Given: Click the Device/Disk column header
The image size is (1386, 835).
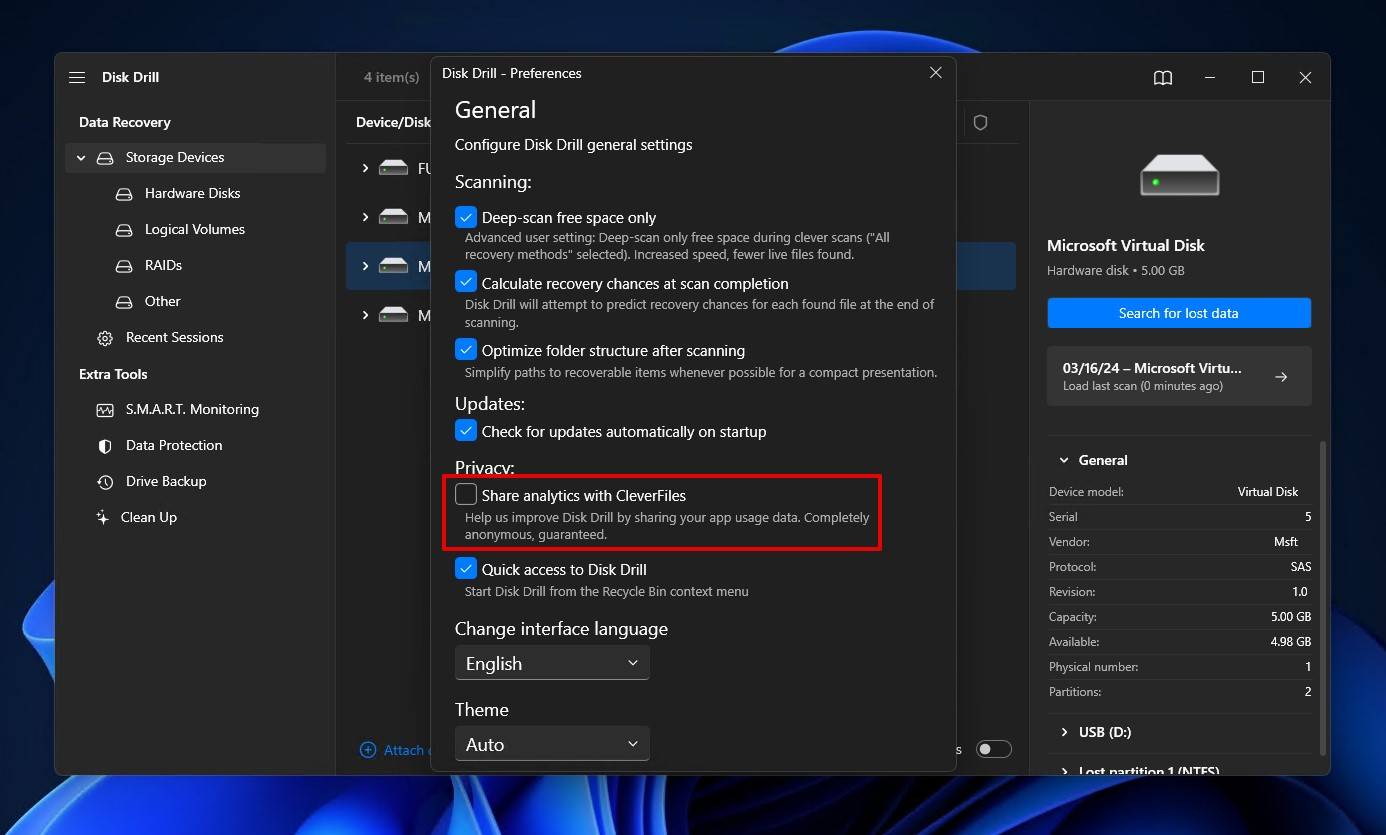Looking at the screenshot, I should (x=393, y=122).
